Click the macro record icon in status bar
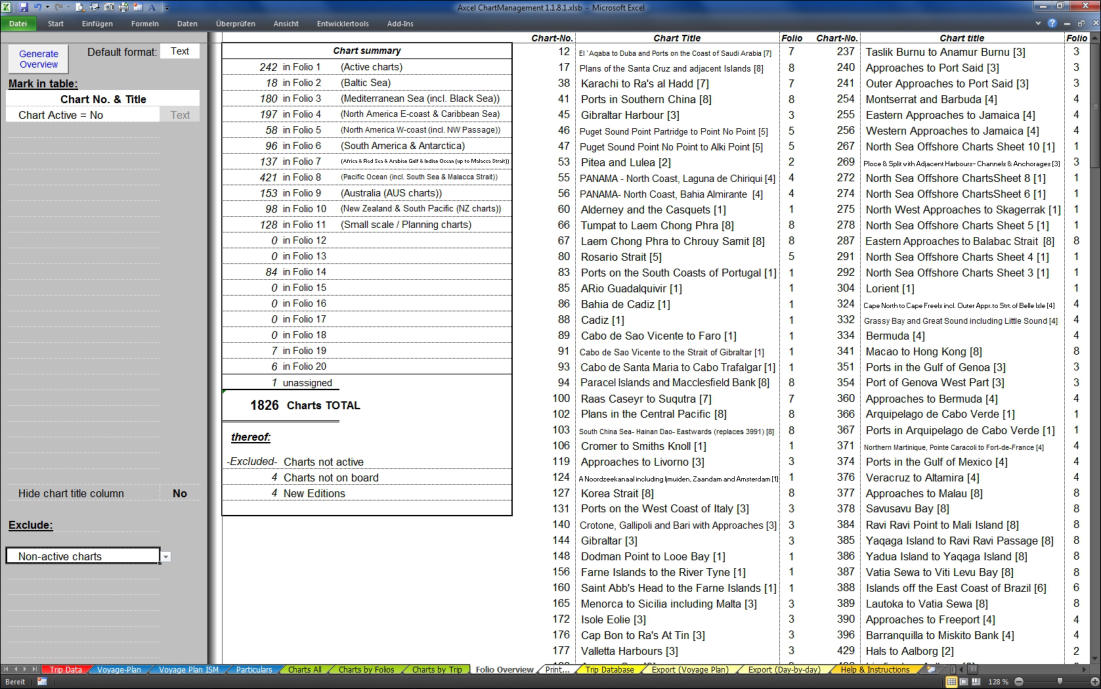 tap(43, 681)
